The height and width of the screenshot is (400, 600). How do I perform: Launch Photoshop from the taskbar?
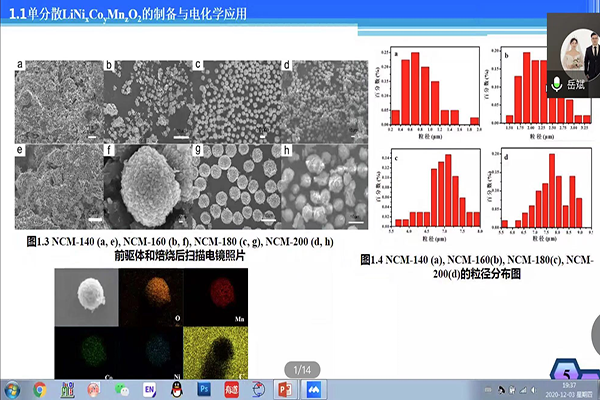pos(205,389)
